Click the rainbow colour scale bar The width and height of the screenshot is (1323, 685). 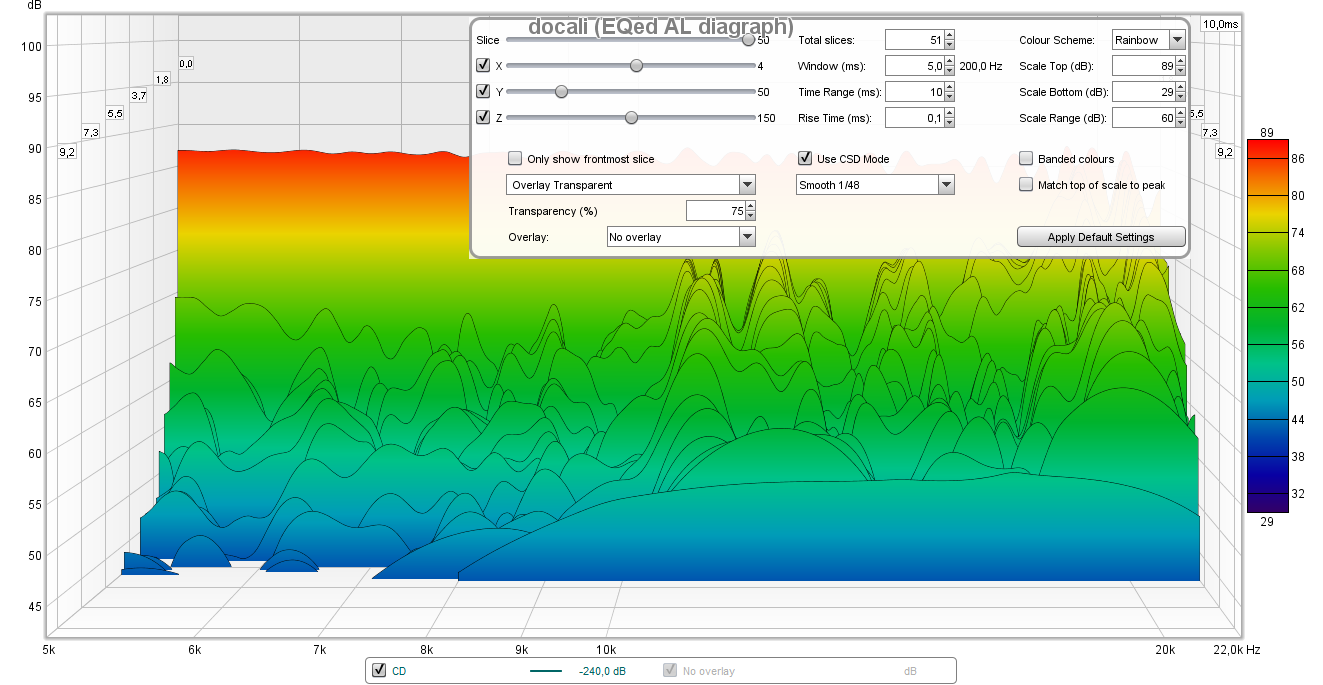1267,326
